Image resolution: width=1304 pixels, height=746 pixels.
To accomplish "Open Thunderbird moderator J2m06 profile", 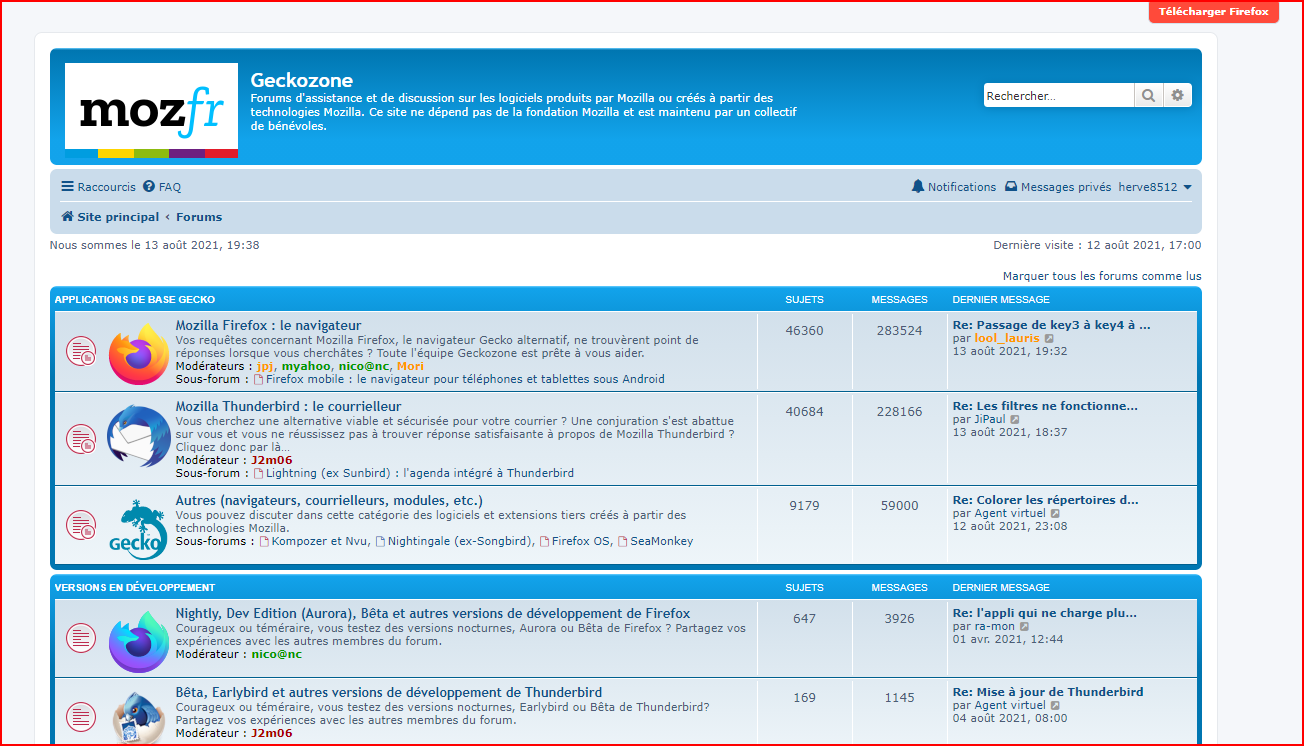I will [272, 461].
